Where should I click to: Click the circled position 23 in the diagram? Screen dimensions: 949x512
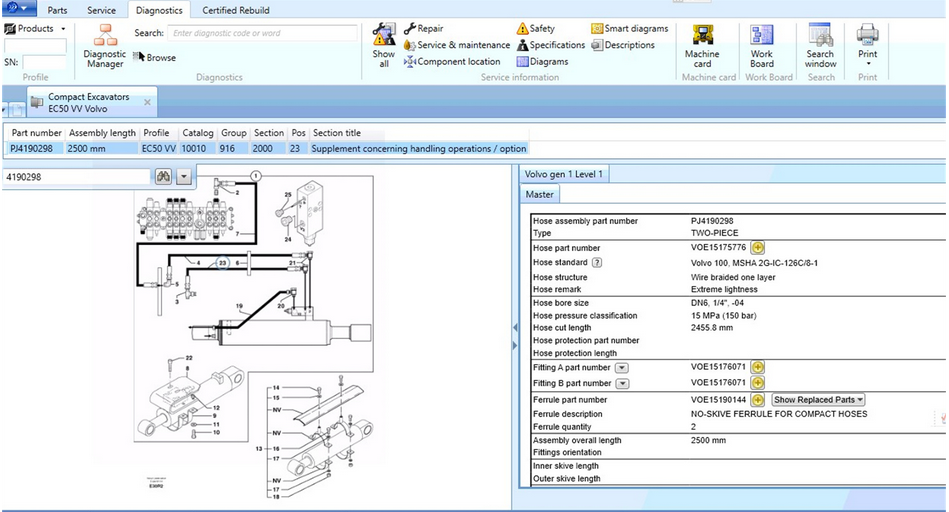[x=223, y=263]
